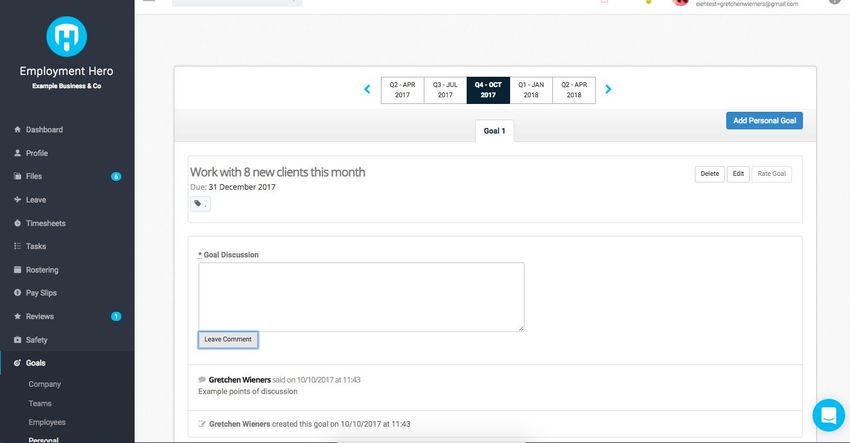Select the Q1 - JAN 2018 quarter

(531, 90)
